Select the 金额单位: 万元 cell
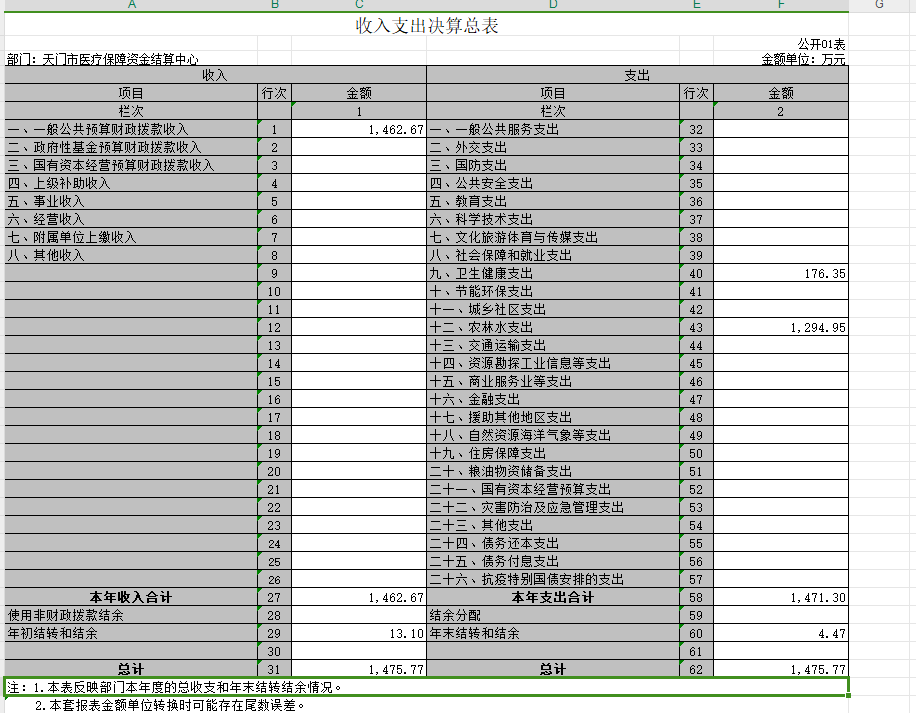Viewport: 916px width, 713px height. 780,58
